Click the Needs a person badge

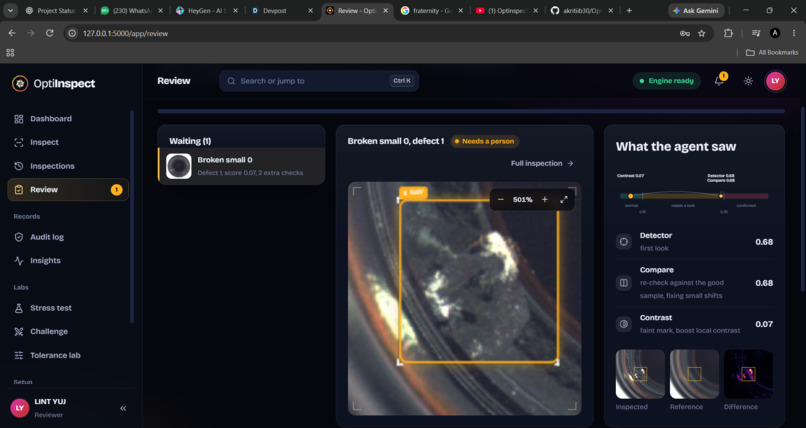(485, 141)
